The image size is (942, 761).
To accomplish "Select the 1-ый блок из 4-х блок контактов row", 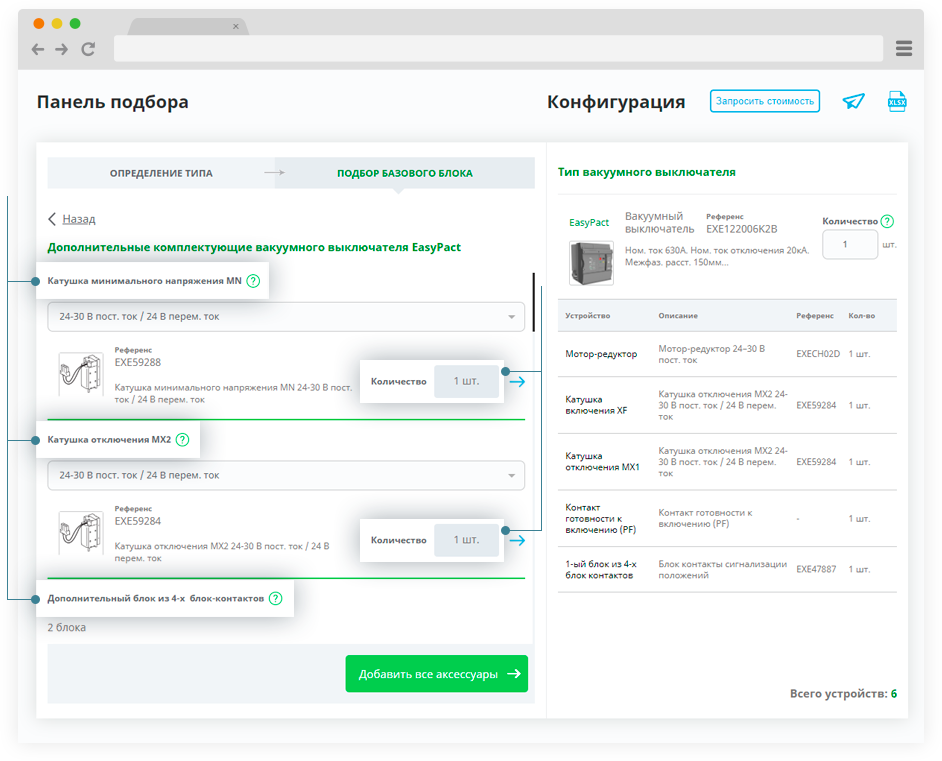I will click(727, 569).
